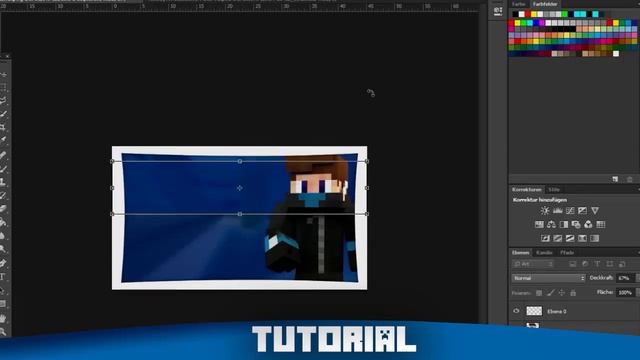Add a Curves adjustment
This screenshot has height=360, width=640.
click(570, 211)
